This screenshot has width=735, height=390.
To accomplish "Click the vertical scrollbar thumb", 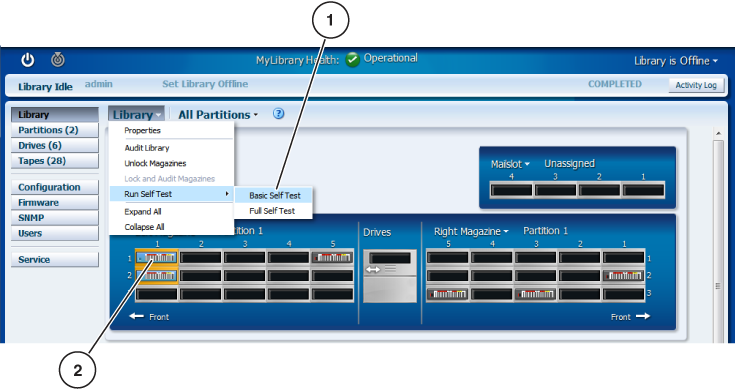I will tap(718, 241).
